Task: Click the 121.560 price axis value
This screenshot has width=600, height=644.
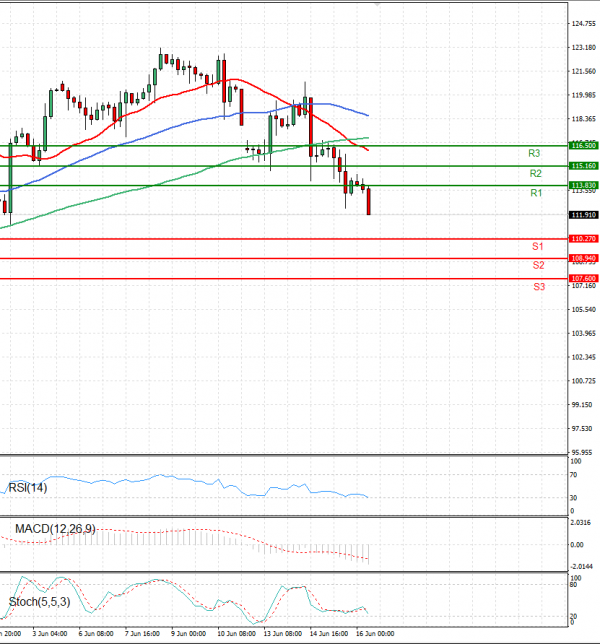Action: (584, 71)
